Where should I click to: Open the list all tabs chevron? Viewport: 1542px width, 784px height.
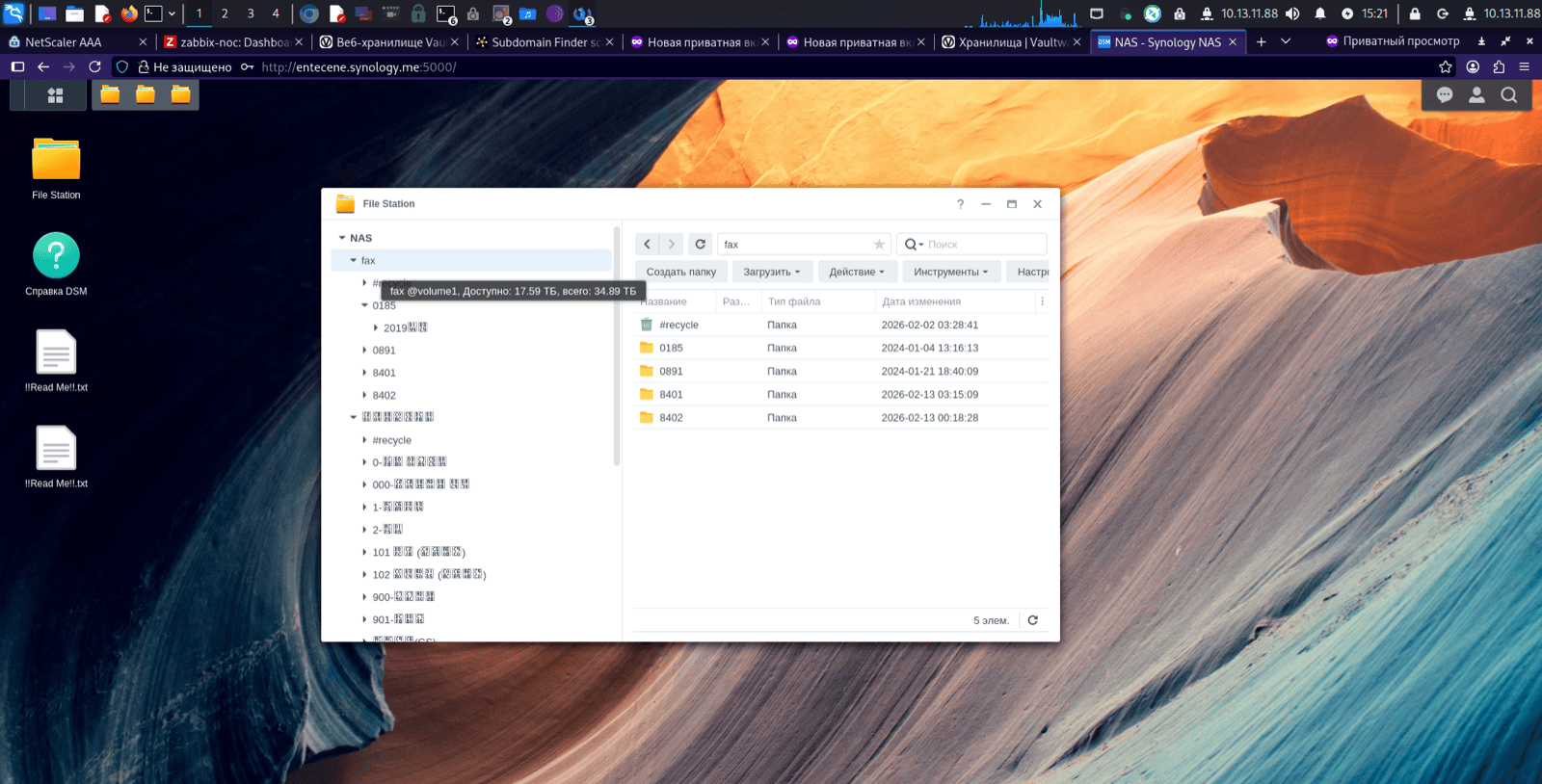point(1286,41)
